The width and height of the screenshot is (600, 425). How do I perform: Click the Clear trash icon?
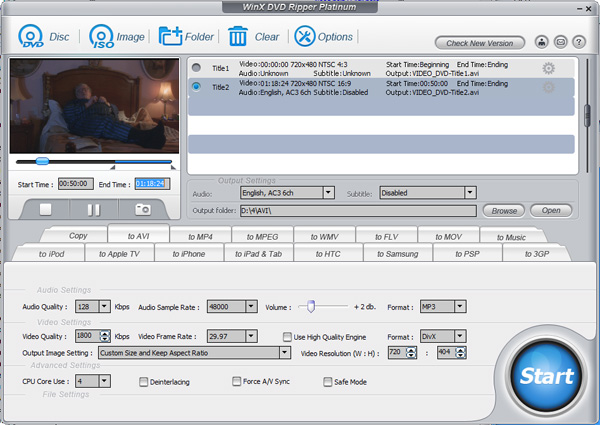coord(237,38)
